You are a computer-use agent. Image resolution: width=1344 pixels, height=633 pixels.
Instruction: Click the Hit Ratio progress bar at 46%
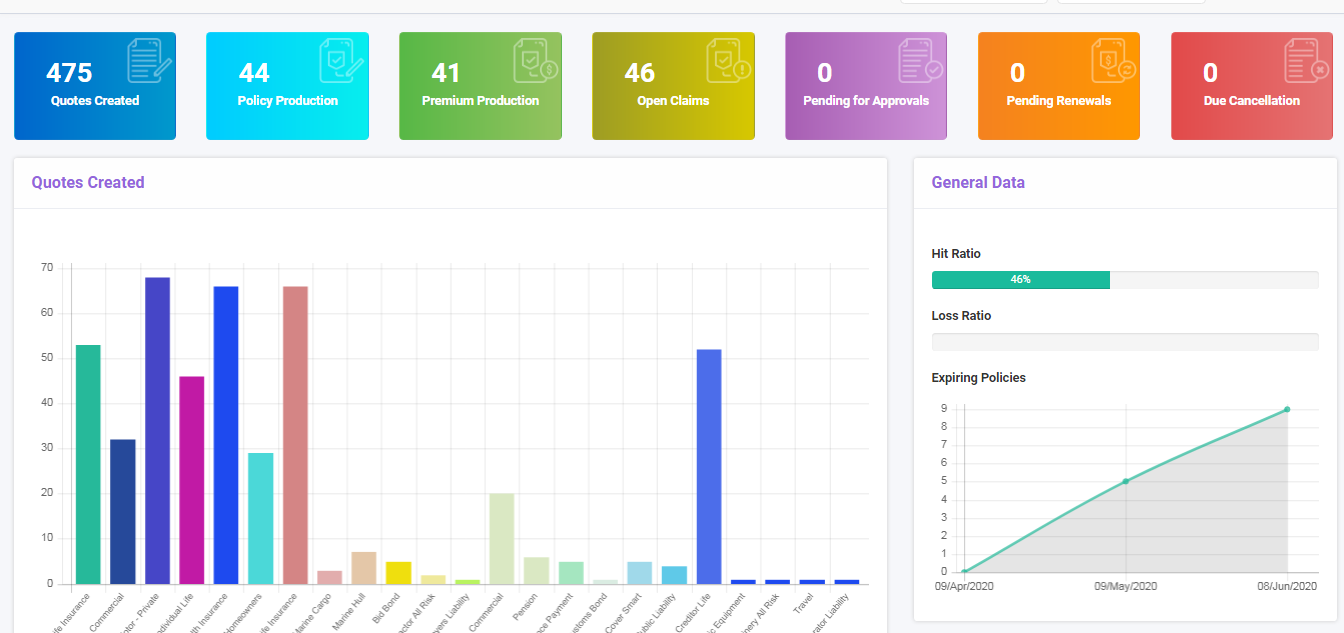1020,280
